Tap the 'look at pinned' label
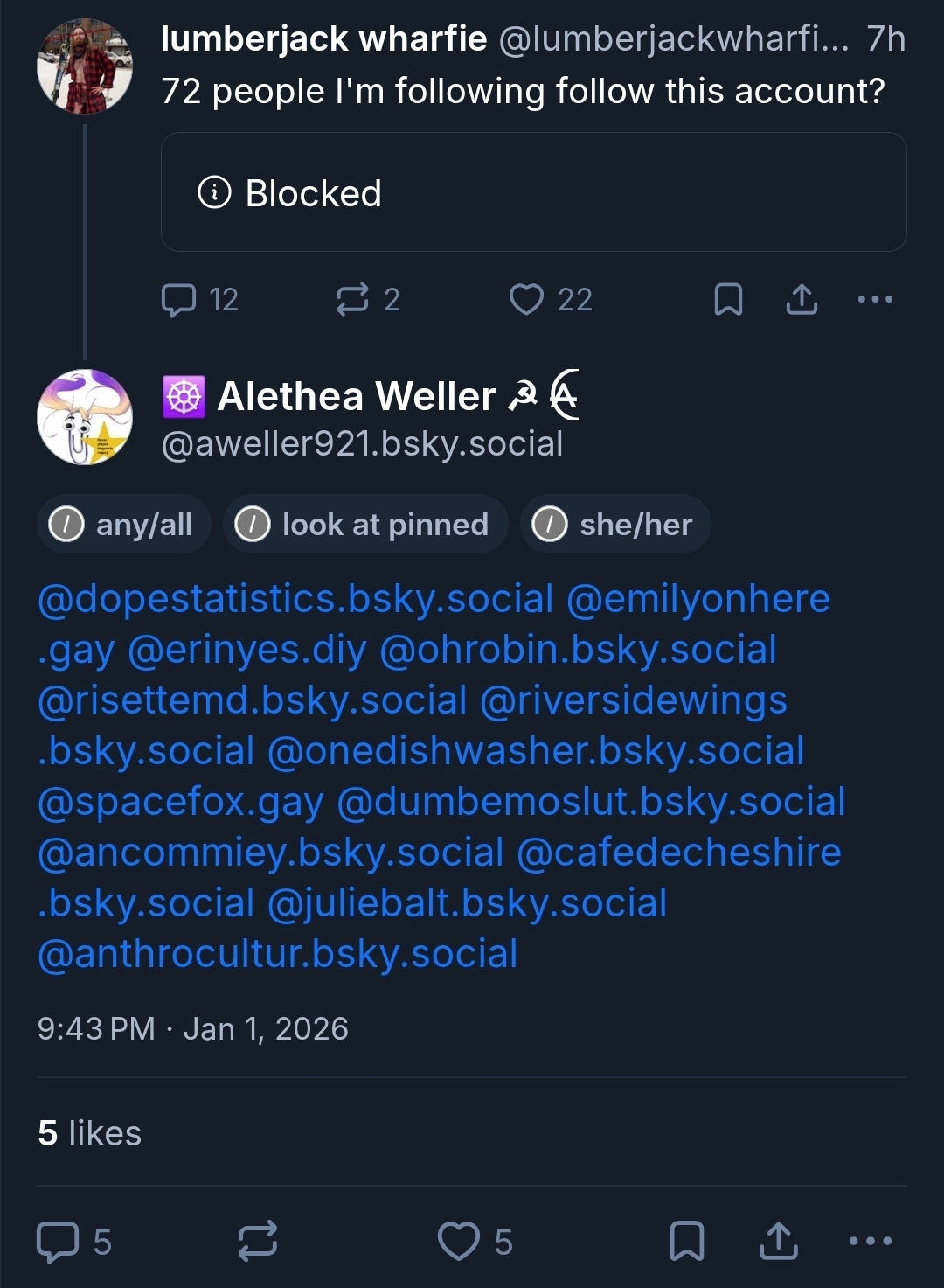This screenshot has height=1288, width=944. tap(365, 525)
